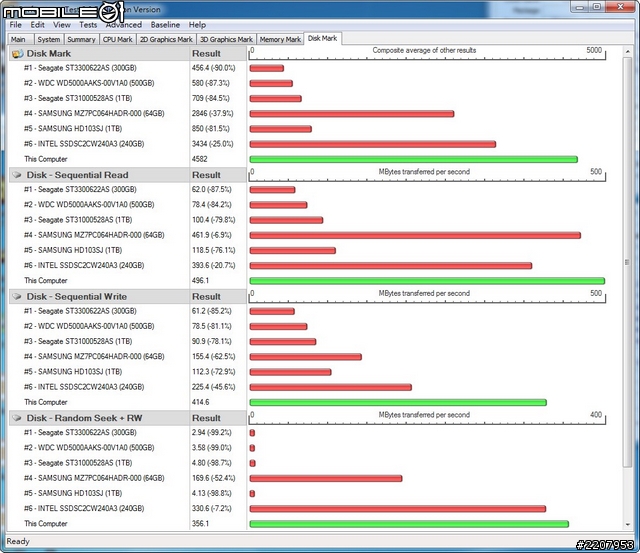Image resolution: width=640 pixels, height=553 pixels.
Task: Open the Edit menu
Action: click(37, 25)
